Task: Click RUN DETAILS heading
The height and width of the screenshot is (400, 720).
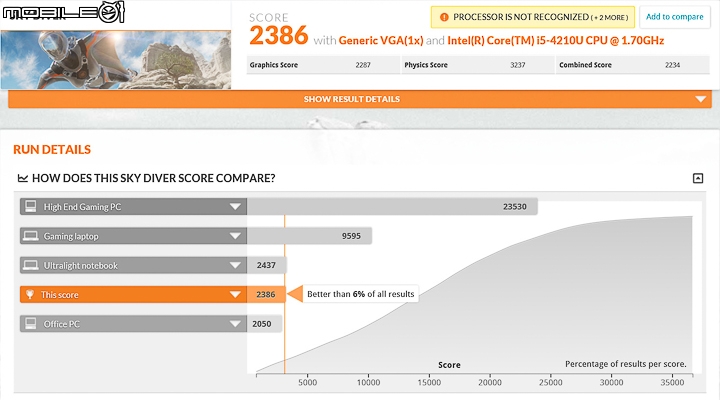Action: pos(52,150)
